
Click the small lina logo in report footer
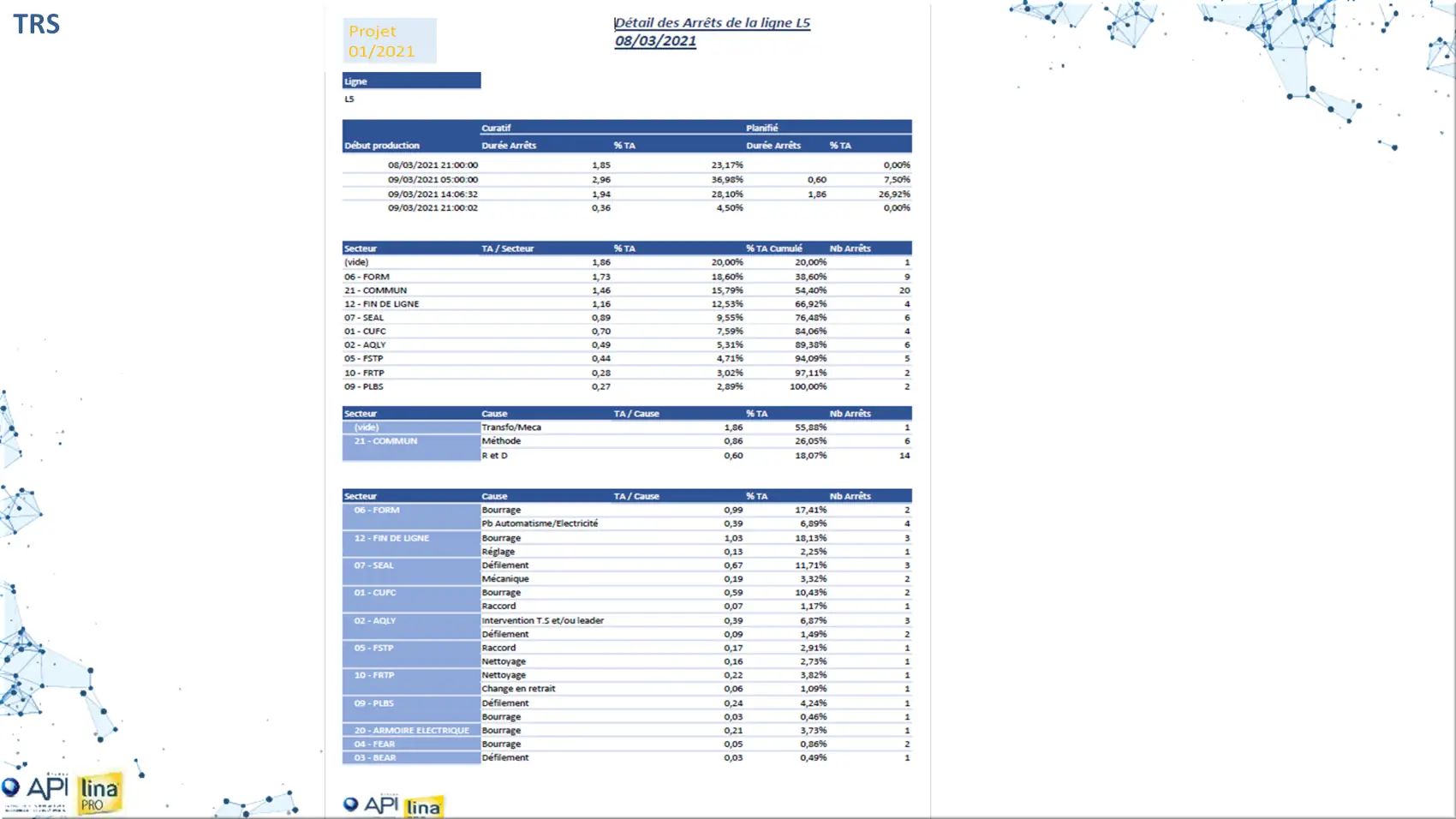pyautogui.click(x=423, y=807)
